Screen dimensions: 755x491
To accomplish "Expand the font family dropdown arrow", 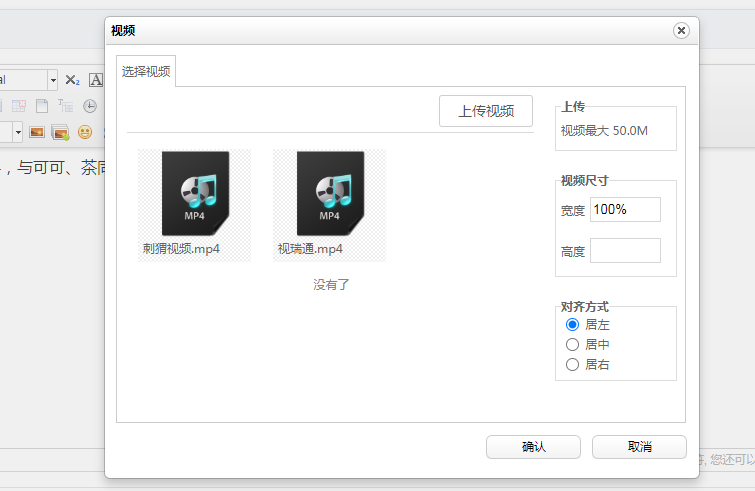I will (x=53, y=80).
